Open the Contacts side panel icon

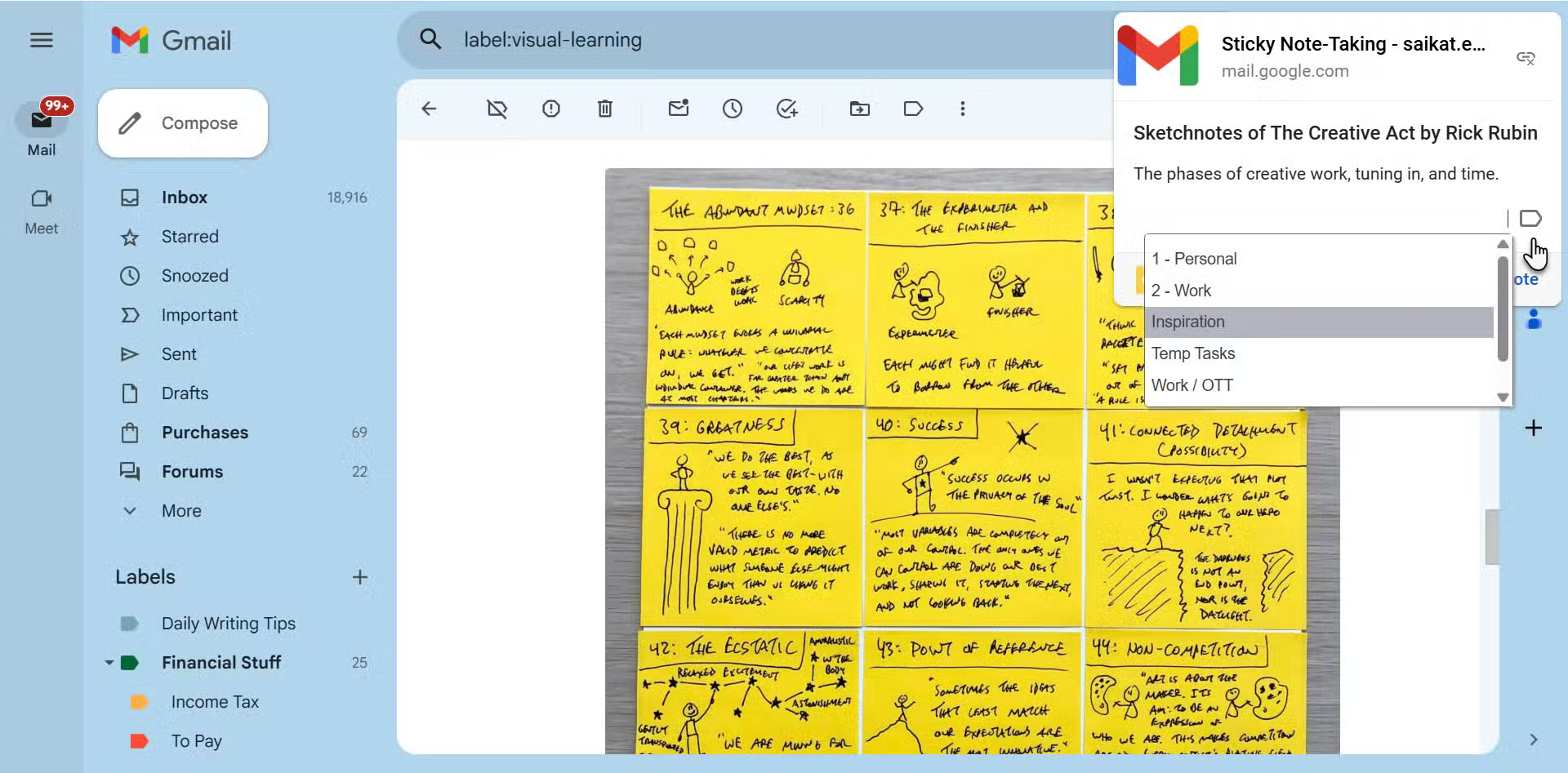(1534, 319)
